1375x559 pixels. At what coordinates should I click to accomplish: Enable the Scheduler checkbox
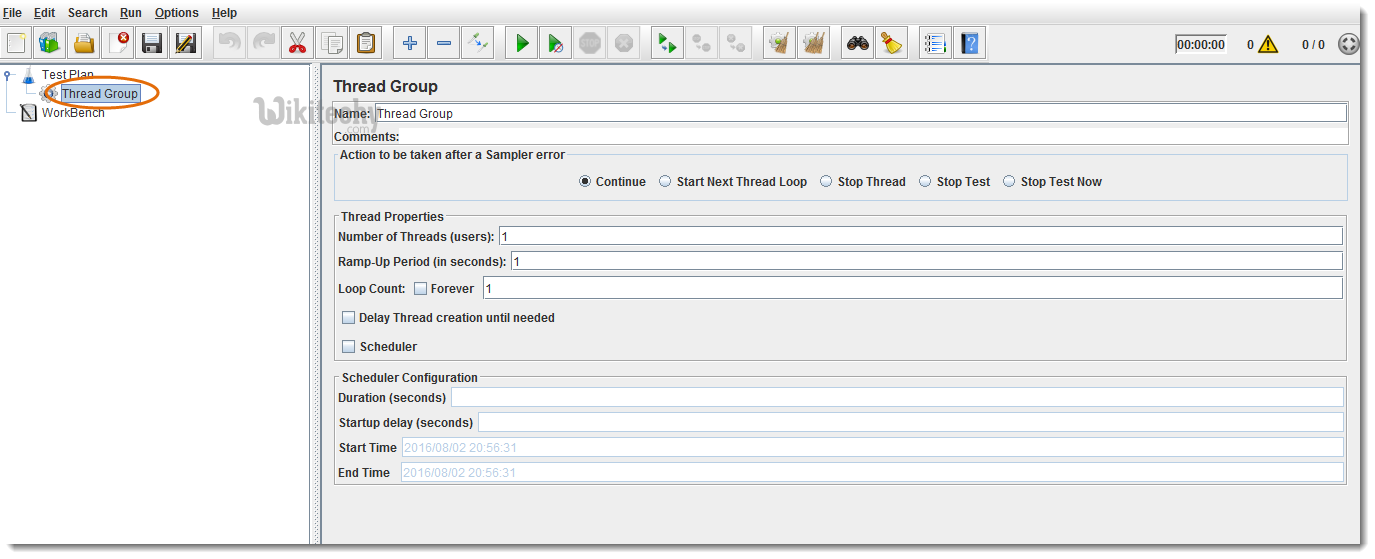pos(349,347)
